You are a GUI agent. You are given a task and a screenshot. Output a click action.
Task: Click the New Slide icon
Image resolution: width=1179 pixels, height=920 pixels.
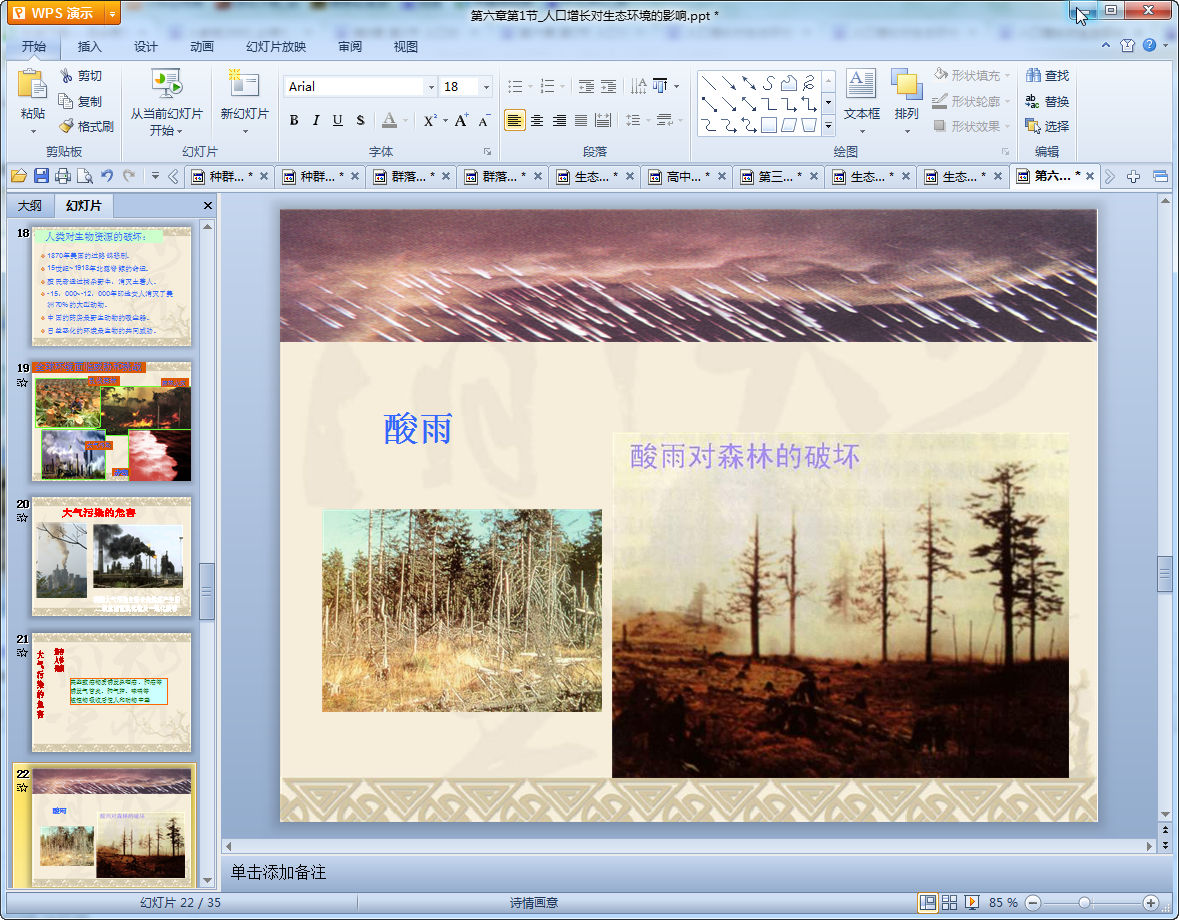coord(244,83)
